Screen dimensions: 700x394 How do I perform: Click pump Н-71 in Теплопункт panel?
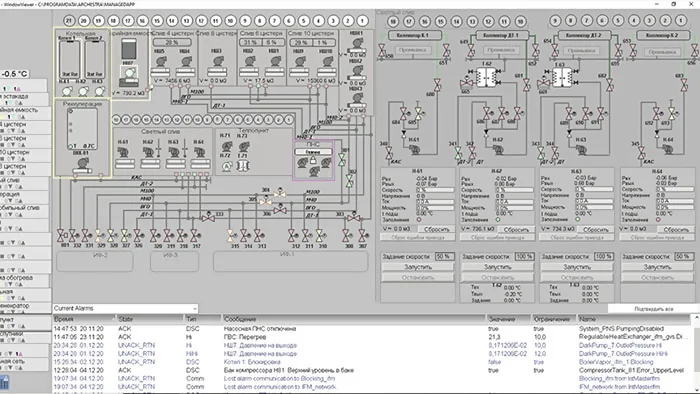pos(227,146)
